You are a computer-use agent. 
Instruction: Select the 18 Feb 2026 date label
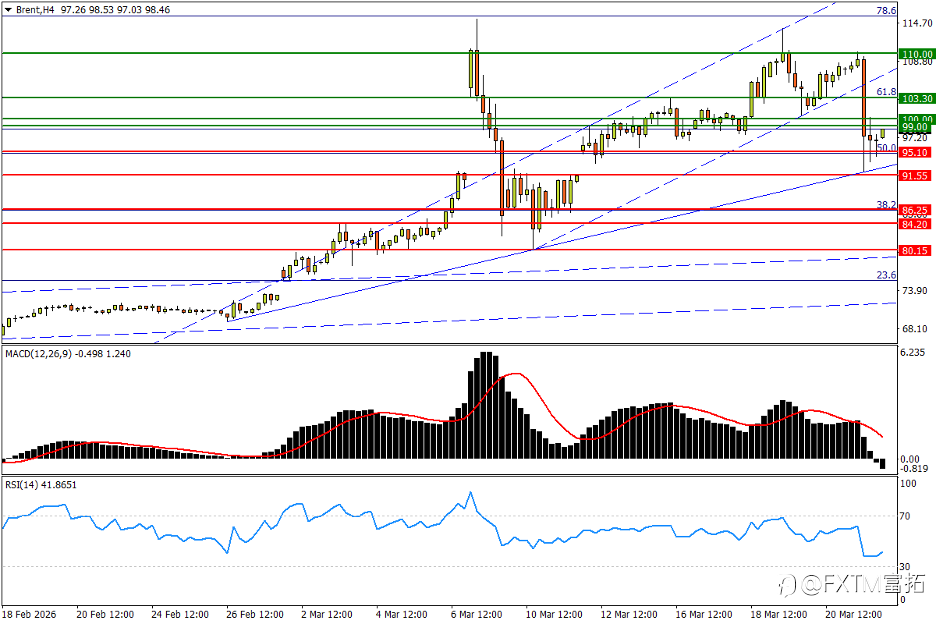tap(29, 614)
